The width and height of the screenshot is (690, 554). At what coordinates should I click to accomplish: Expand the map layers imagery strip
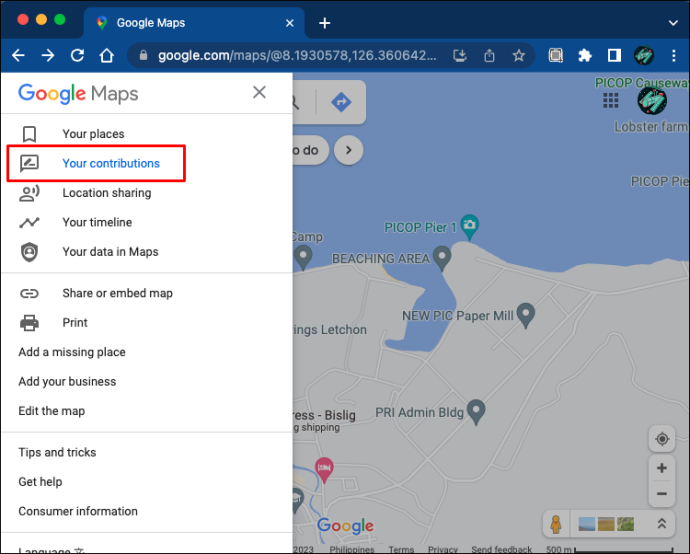[x=661, y=524]
